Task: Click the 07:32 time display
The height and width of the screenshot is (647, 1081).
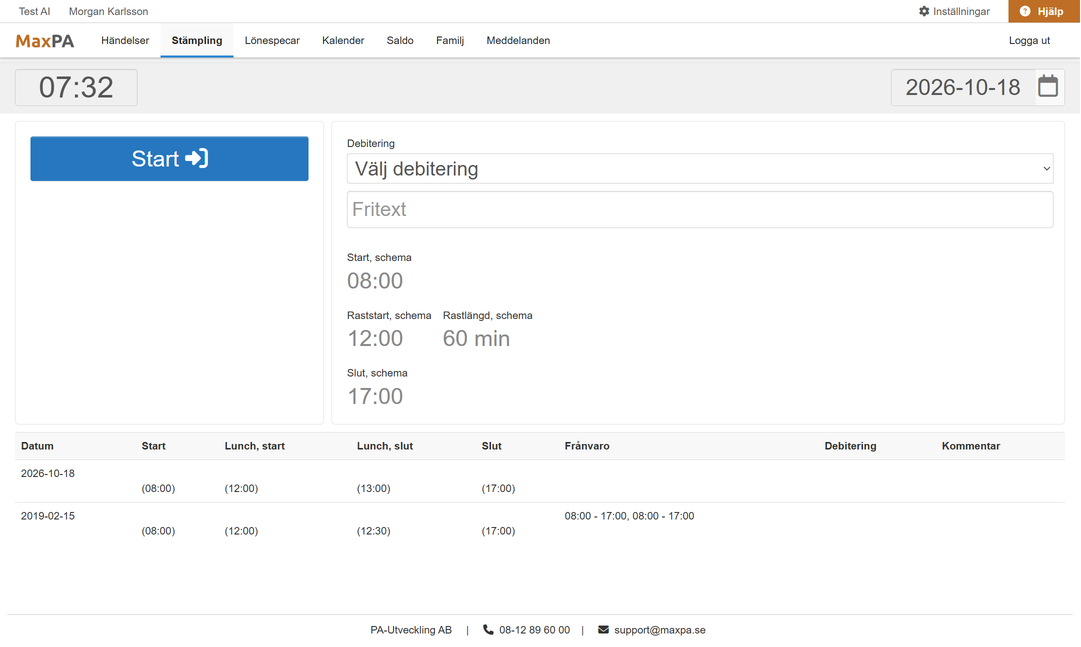Action: [x=76, y=88]
